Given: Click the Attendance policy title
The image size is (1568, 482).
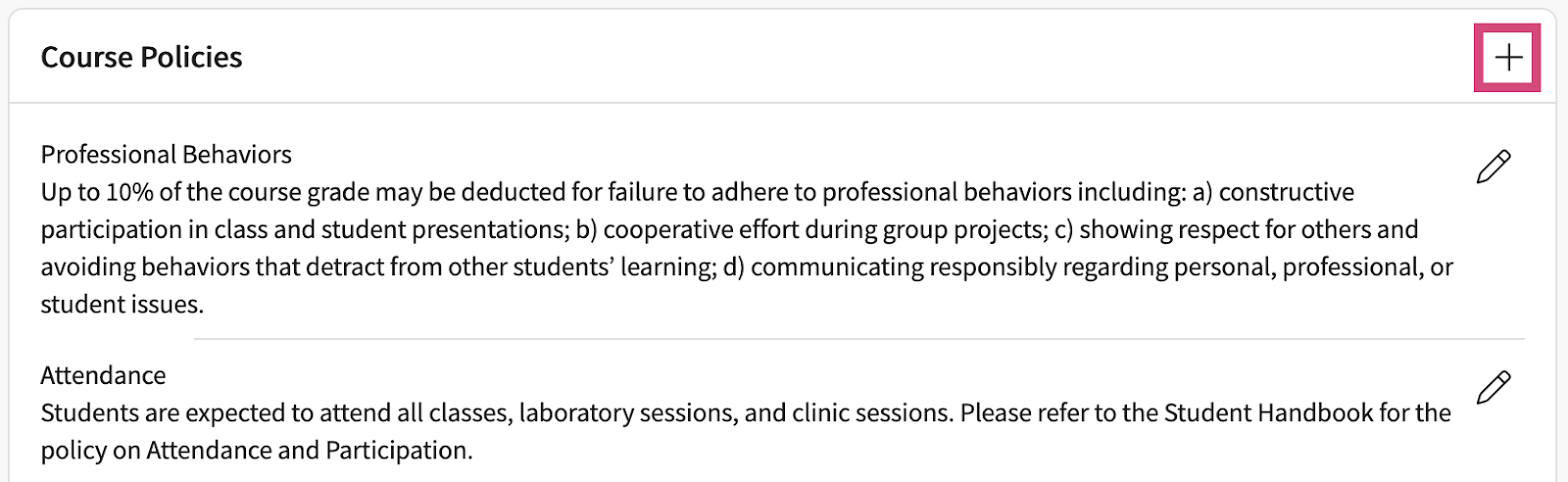Looking at the screenshot, I should 103,375.
